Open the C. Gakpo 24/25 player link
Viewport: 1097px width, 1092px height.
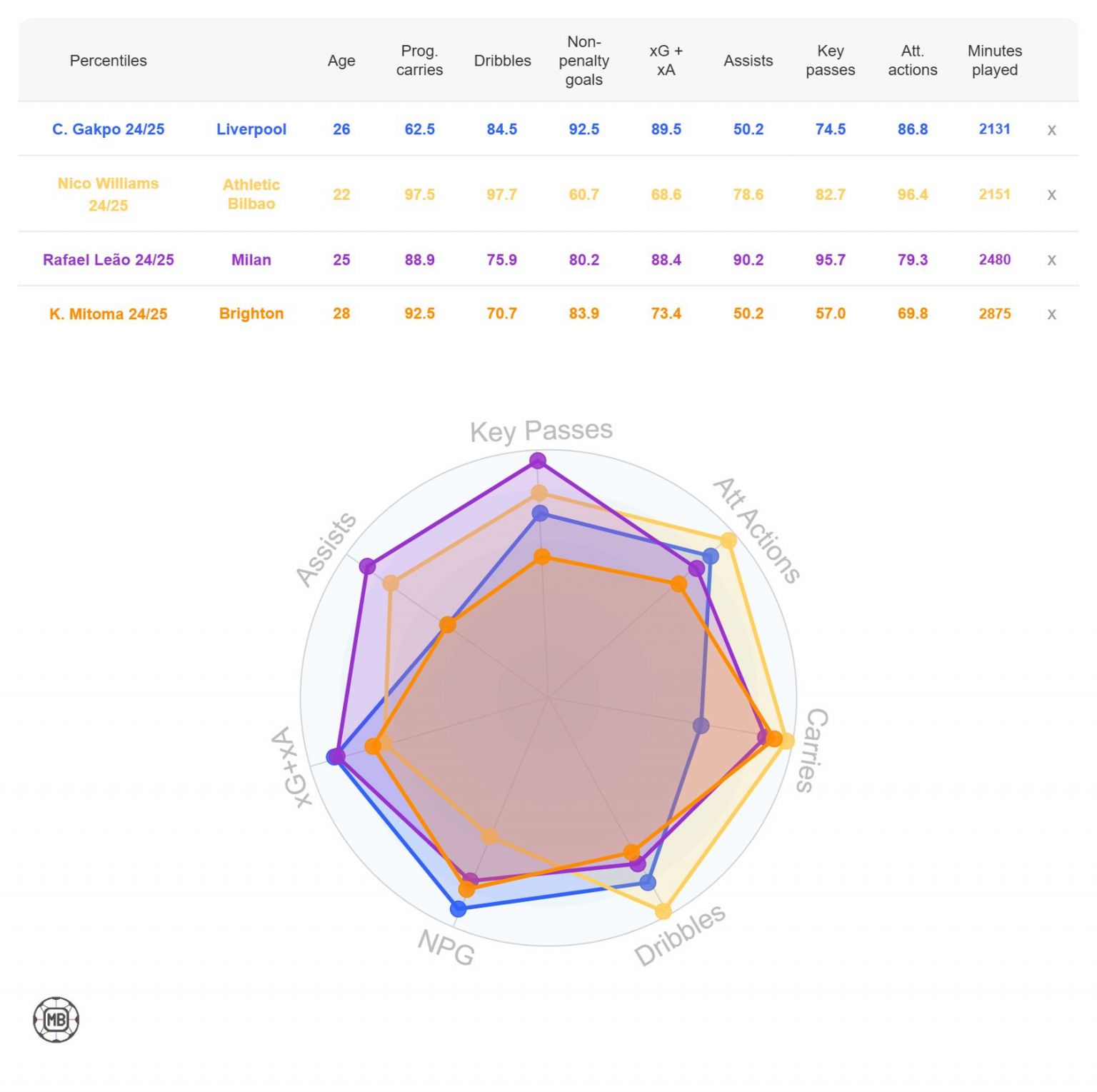[109, 129]
